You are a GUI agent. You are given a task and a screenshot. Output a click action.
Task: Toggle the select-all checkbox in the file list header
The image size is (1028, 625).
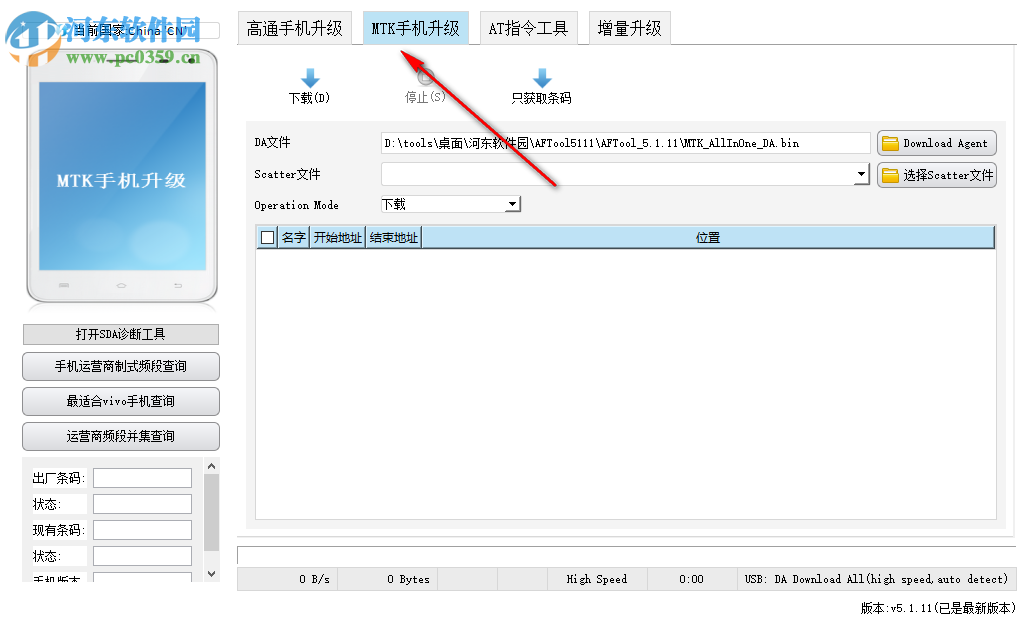pos(268,237)
